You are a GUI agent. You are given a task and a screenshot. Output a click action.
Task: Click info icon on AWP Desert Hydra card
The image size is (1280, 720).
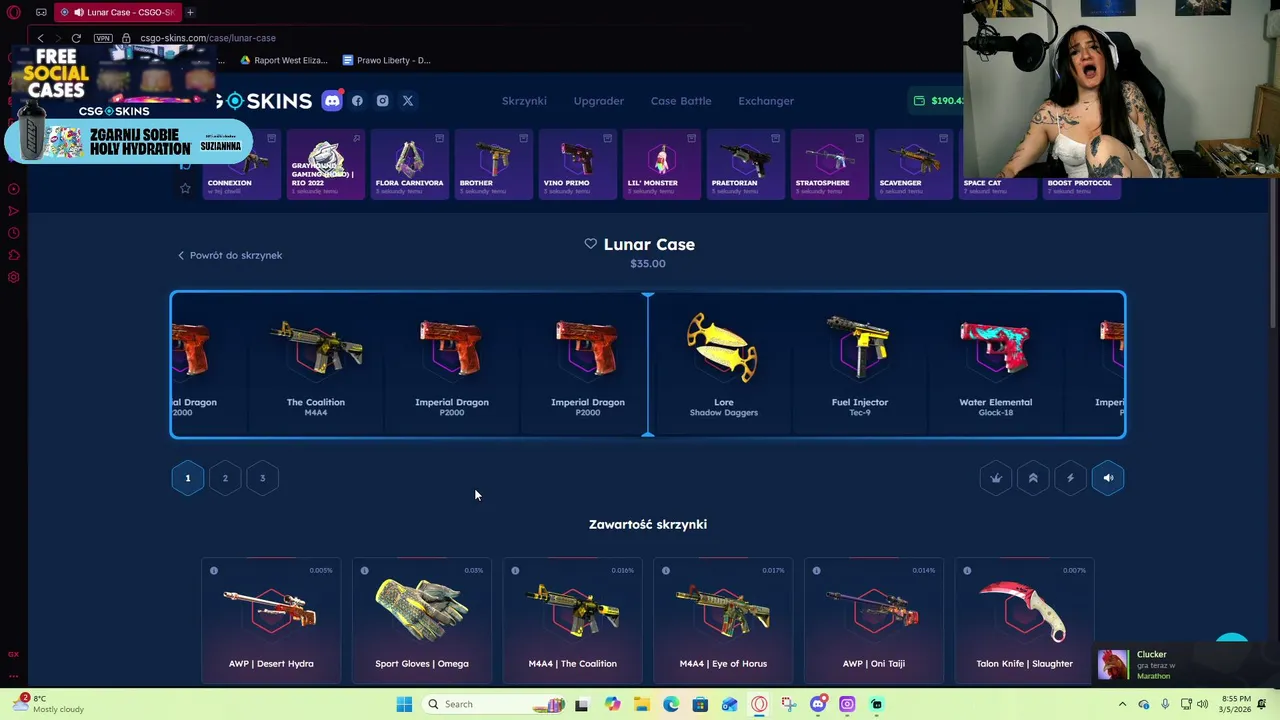coord(213,570)
